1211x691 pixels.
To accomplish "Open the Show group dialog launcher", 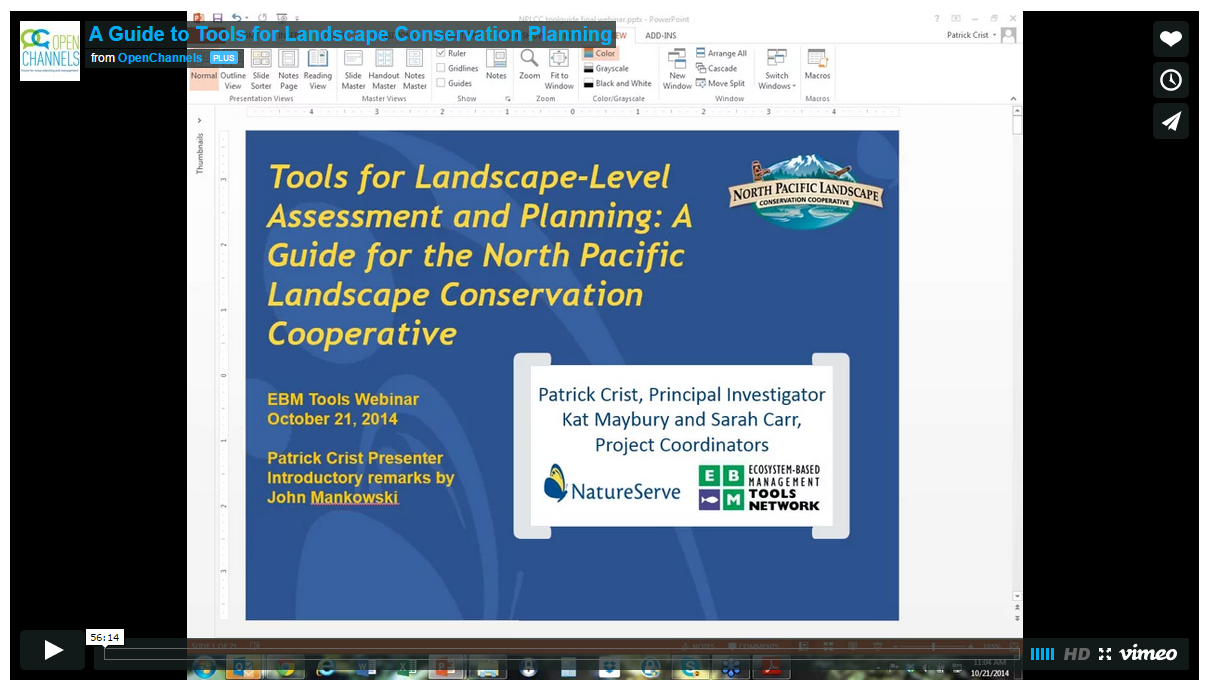I will [508, 99].
